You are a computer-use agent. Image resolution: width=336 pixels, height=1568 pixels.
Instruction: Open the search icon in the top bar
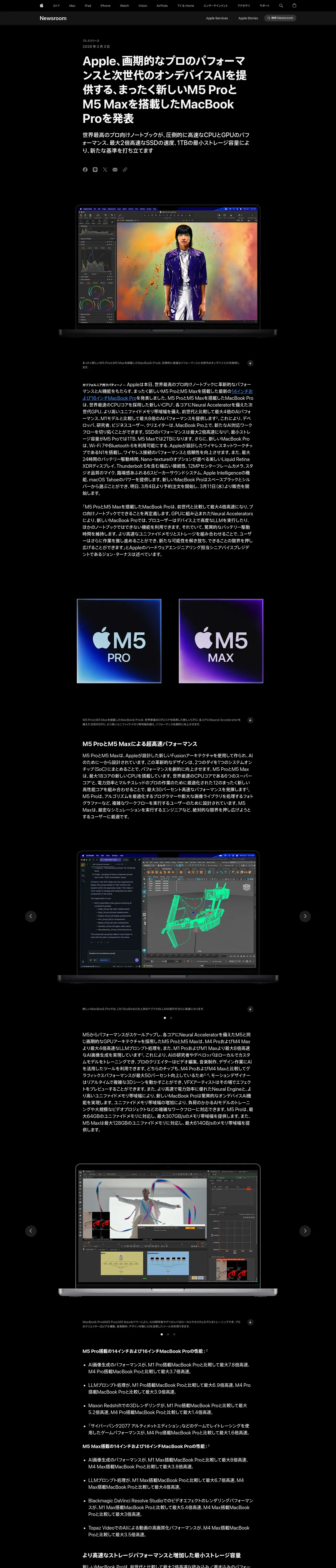pyautogui.click(x=281, y=5)
